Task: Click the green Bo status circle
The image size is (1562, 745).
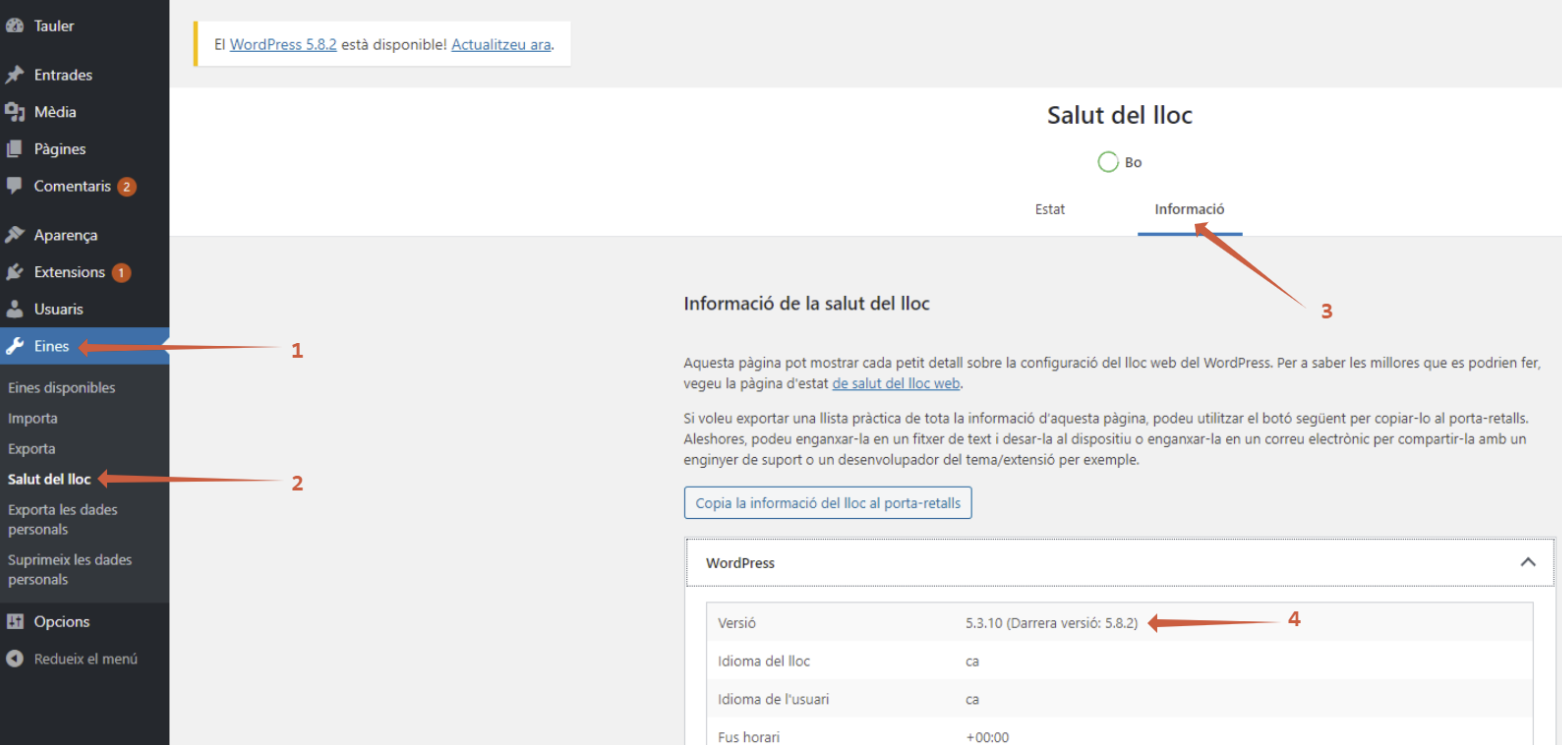Action: click(1108, 162)
